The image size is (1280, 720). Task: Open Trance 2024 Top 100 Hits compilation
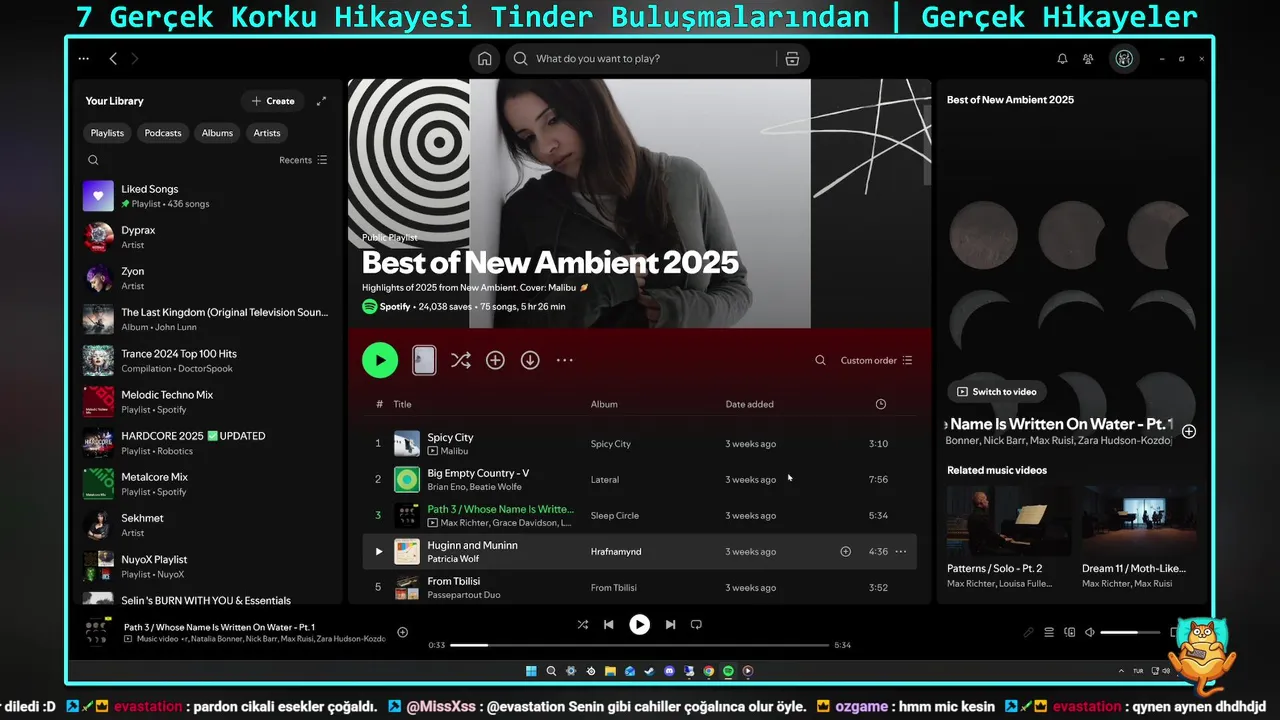[208, 360]
